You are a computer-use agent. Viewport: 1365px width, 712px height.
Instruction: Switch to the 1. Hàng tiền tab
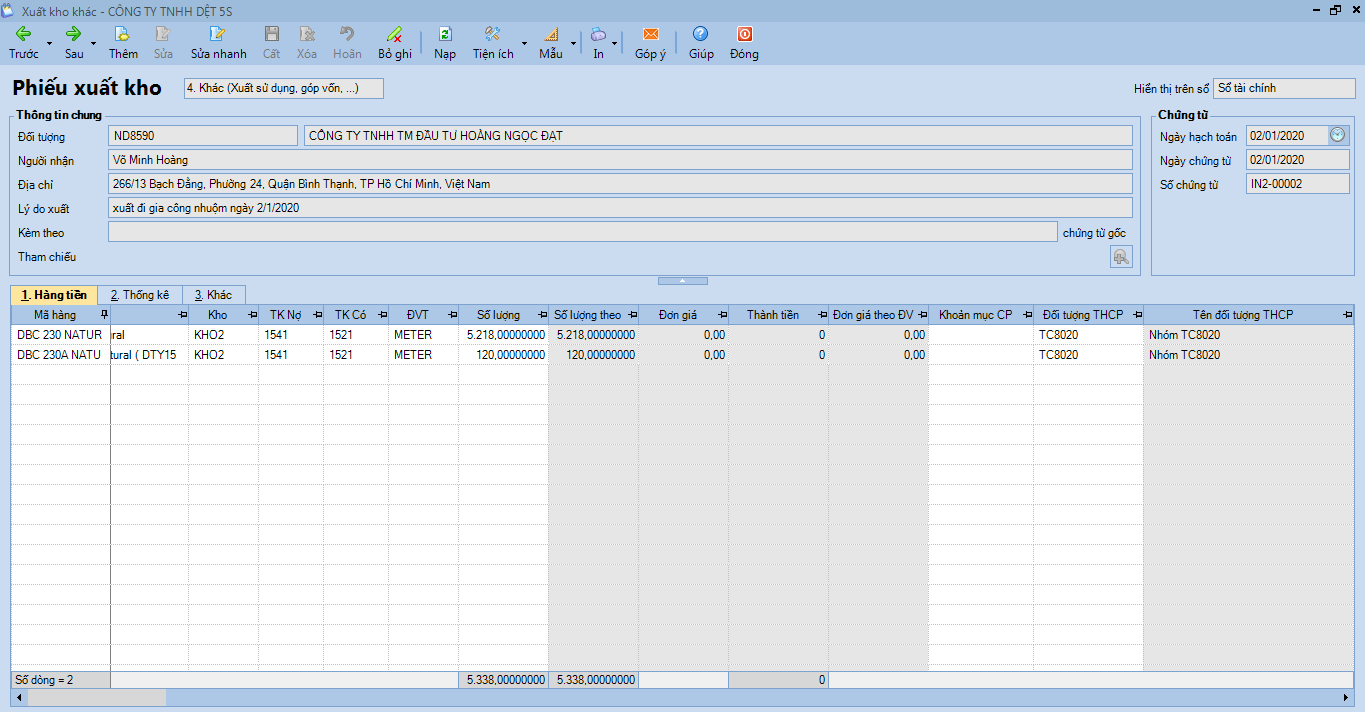(54, 295)
